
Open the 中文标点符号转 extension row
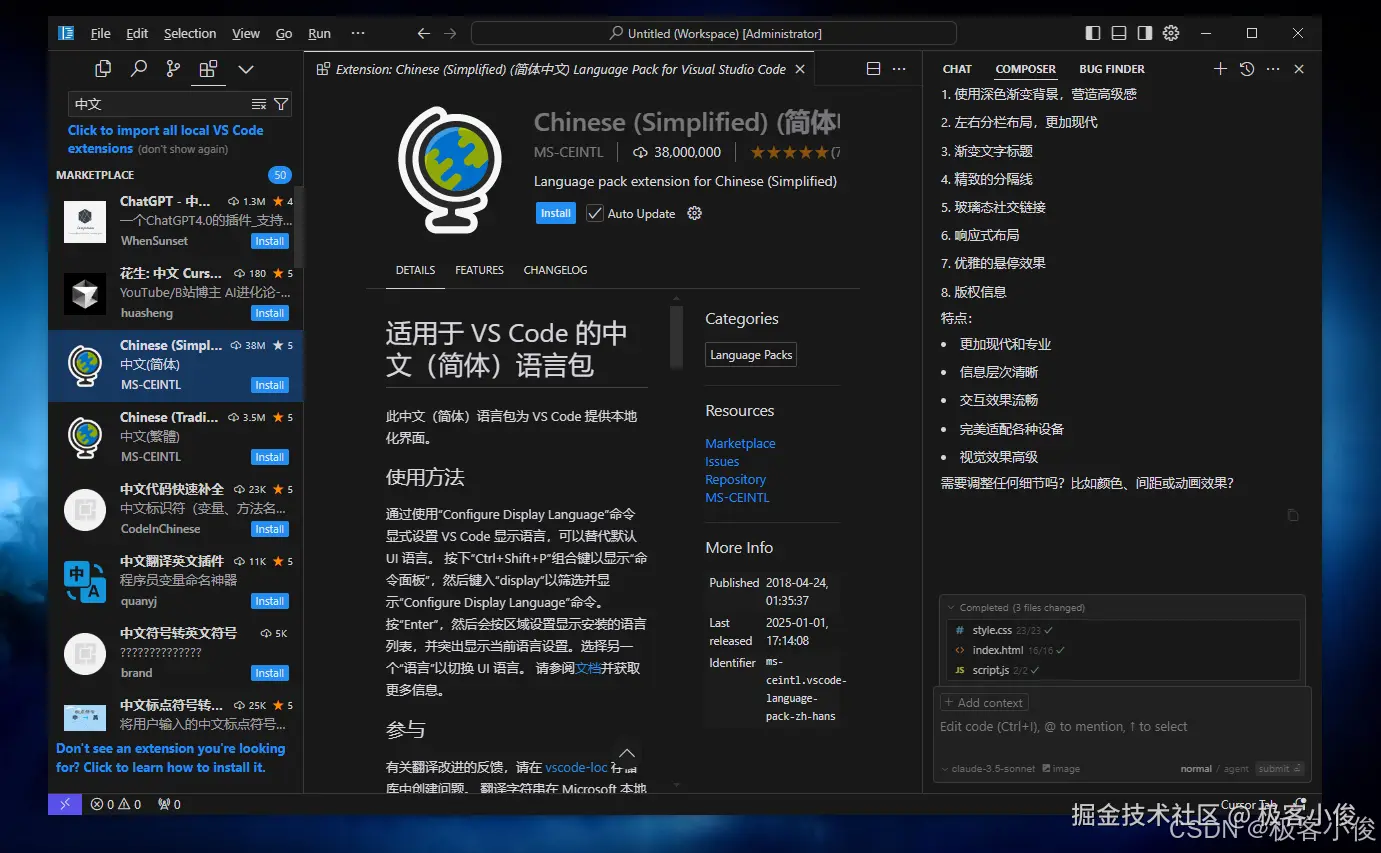point(176,714)
